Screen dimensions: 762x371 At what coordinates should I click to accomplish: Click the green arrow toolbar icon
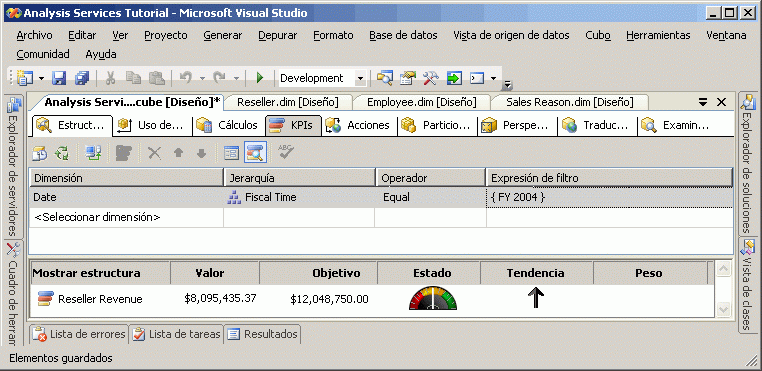[453, 78]
